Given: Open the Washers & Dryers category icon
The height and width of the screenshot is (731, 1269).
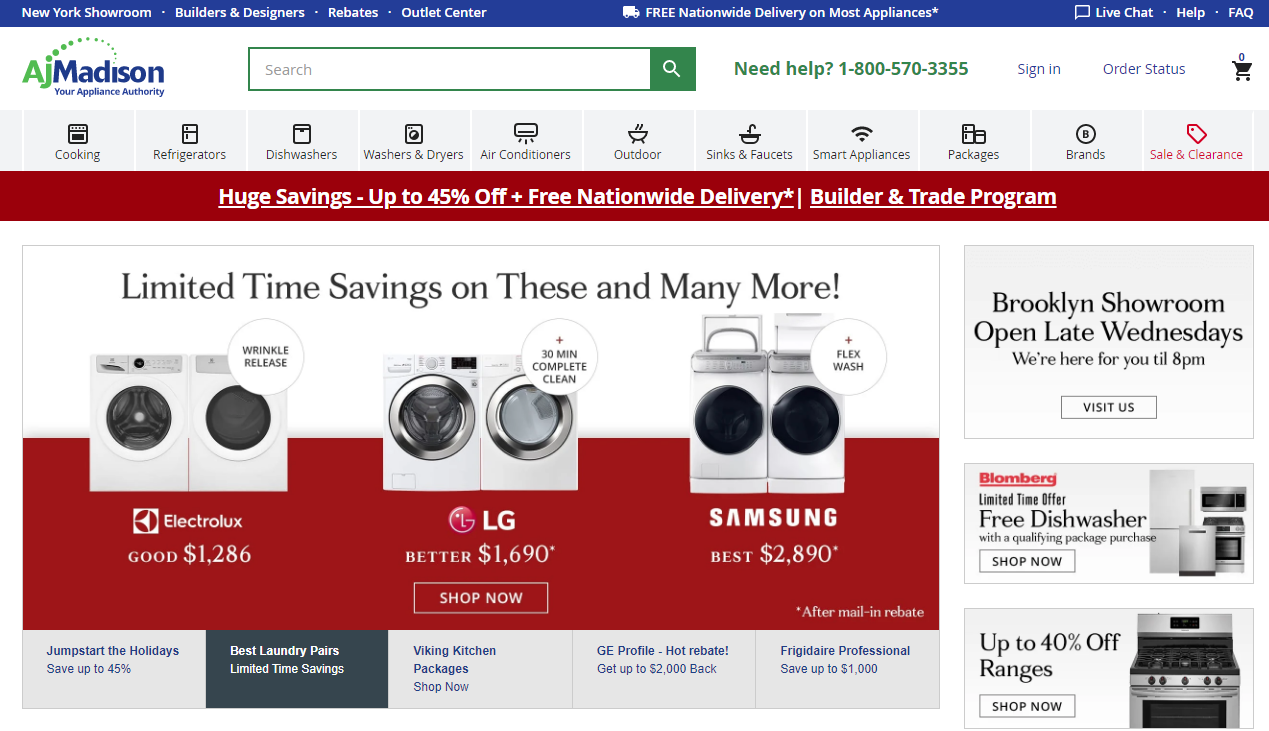Looking at the screenshot, I should point(414,134).
